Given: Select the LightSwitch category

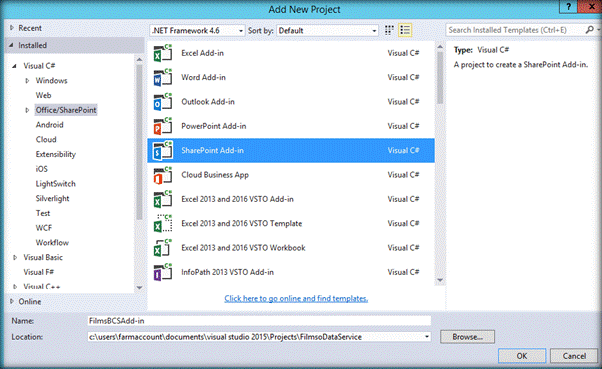Looking at the screenshot, I should (56, 184).
